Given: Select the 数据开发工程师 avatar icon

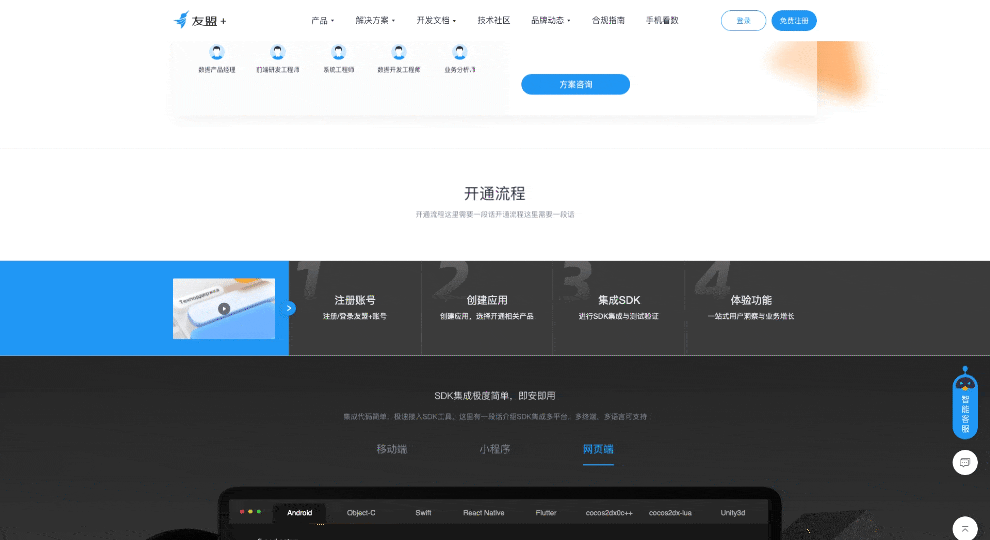Looking at the screenshot, I should click(x=398, y=52).
